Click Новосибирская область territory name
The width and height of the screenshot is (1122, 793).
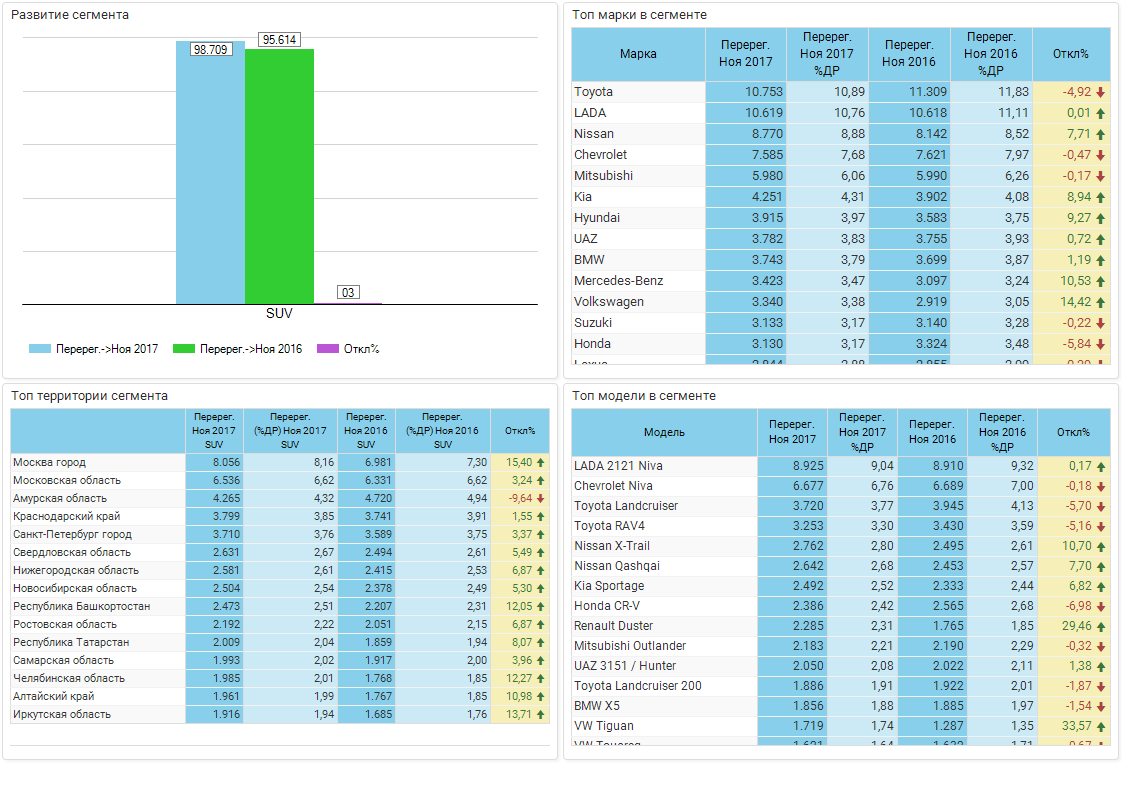click(x=74, y=588)
